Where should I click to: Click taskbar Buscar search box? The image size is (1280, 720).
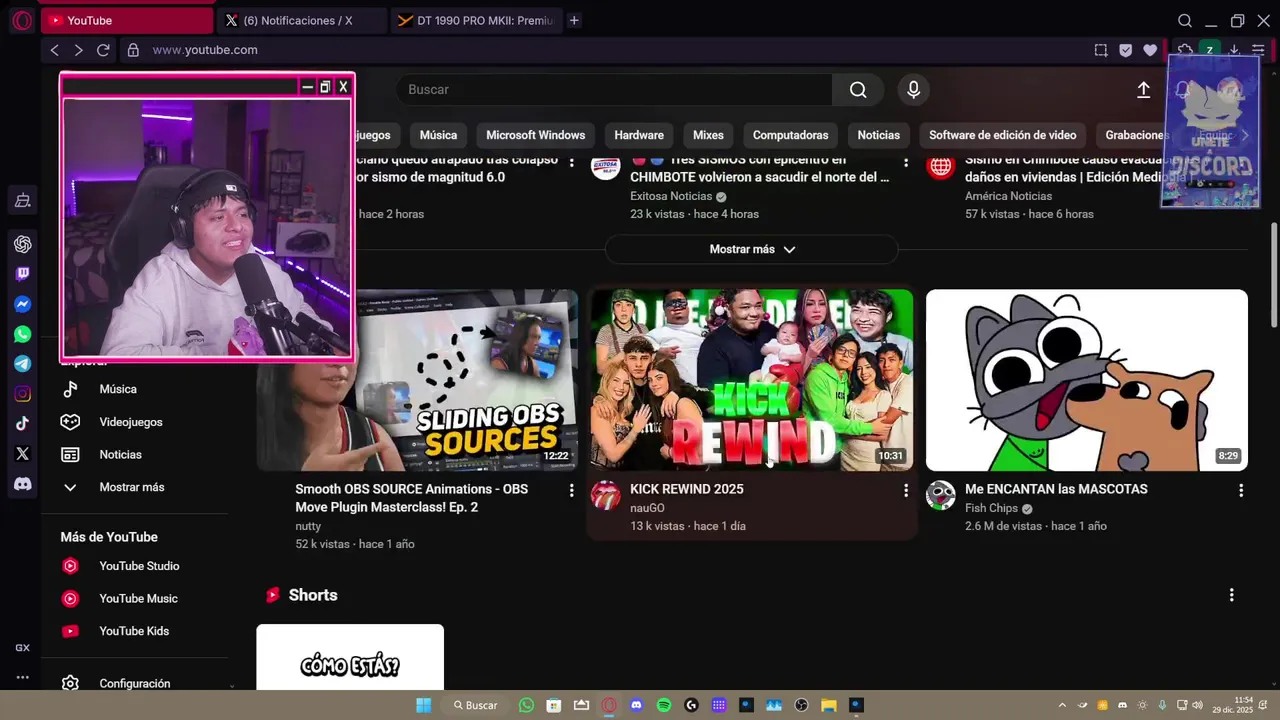(x=474, y=705)
